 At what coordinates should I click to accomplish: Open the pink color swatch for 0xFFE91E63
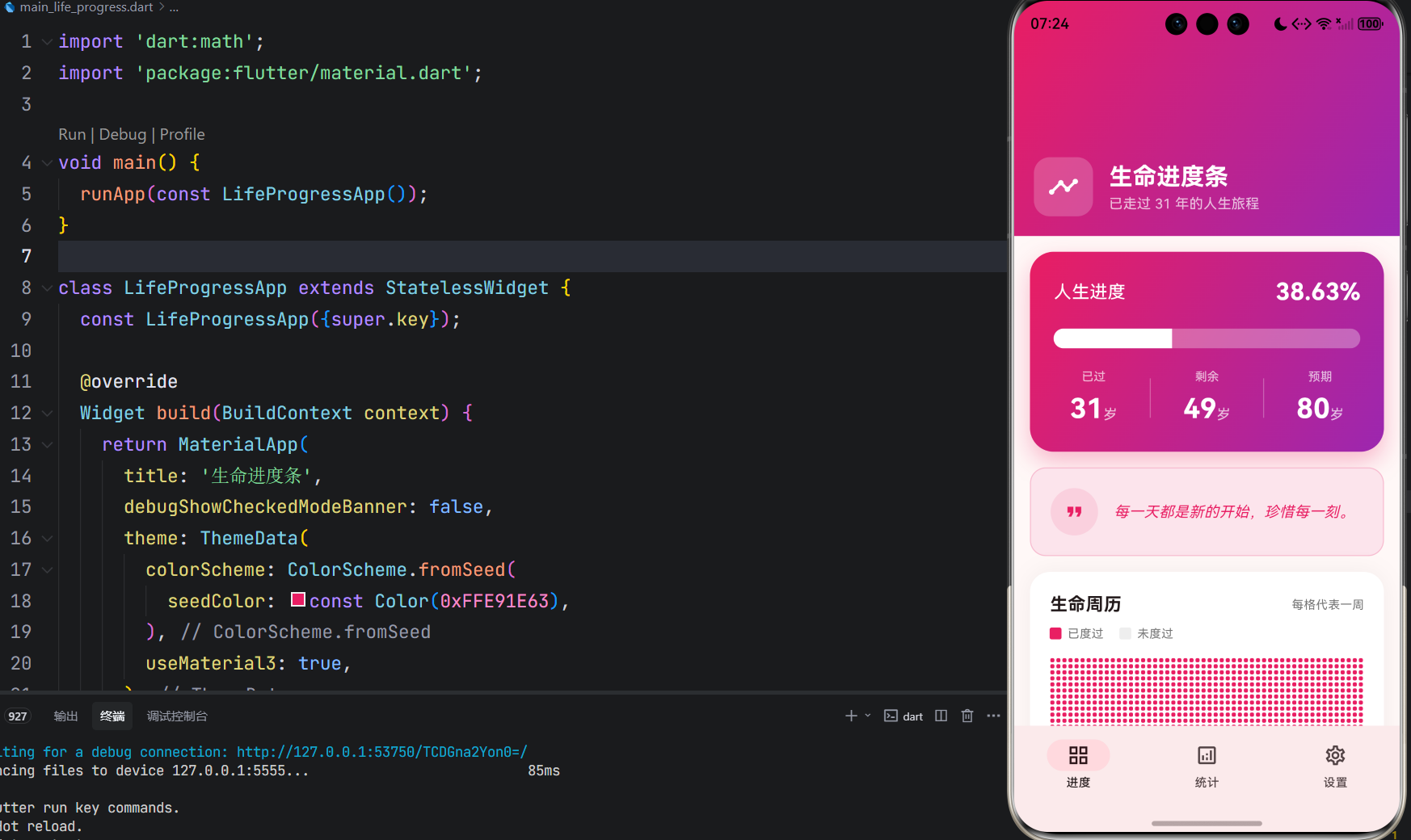298,600
